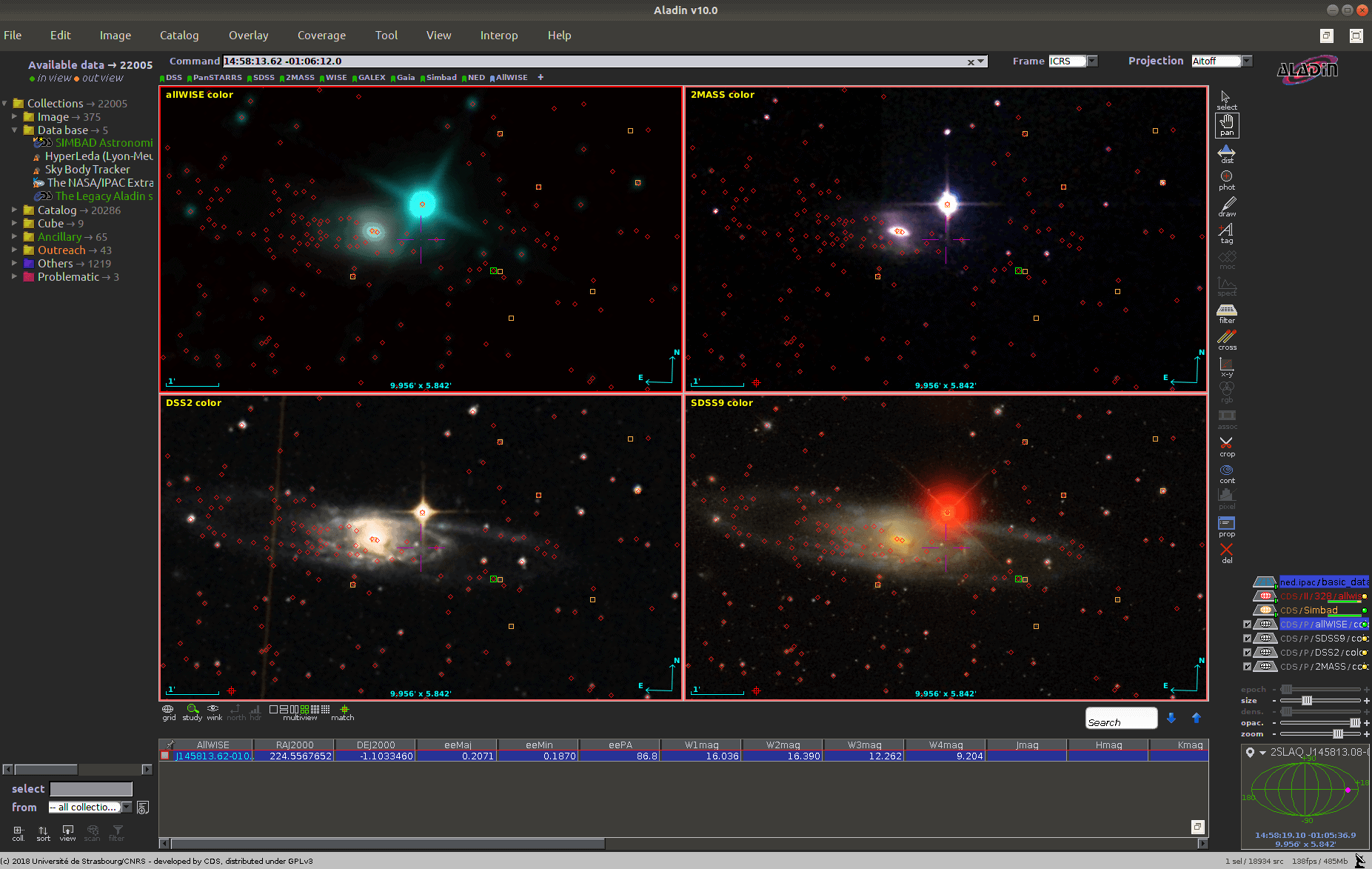Viewport: 1372px width, 869px height.
Task: Open the filter tool
Action: coord(1226,313)
